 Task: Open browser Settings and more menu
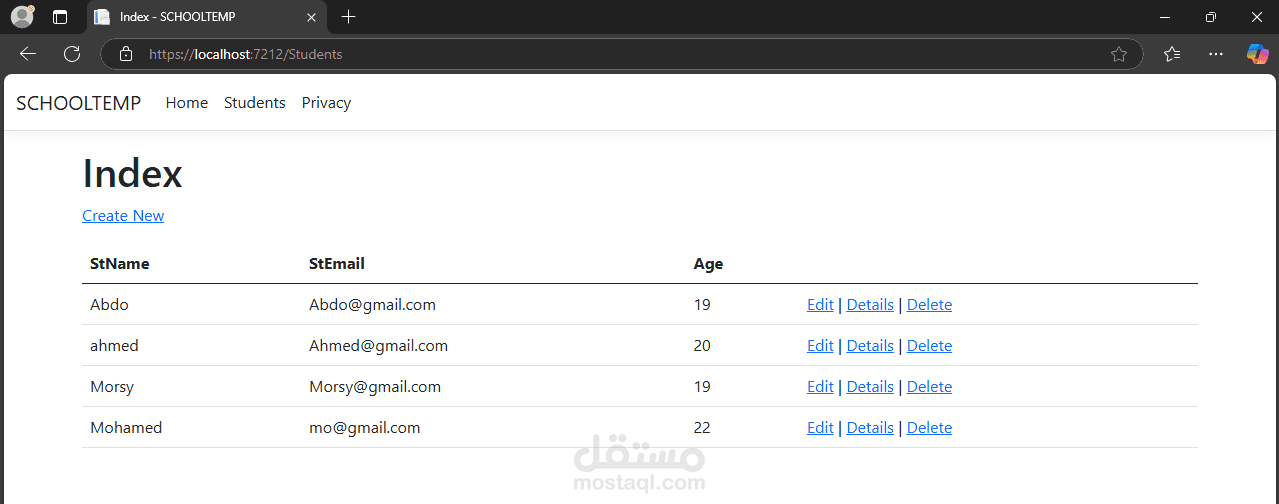pyautogui.click(x=1216, y=54)
